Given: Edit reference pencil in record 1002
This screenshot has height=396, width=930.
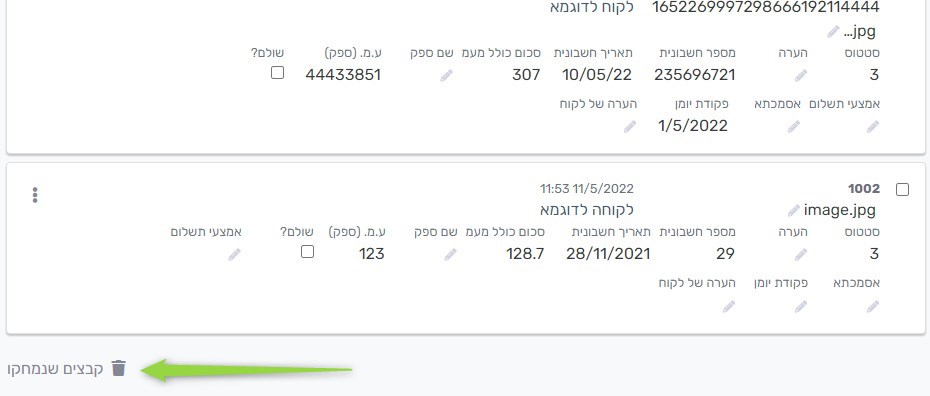Looking at the screenshot, I should coord(872,306).
